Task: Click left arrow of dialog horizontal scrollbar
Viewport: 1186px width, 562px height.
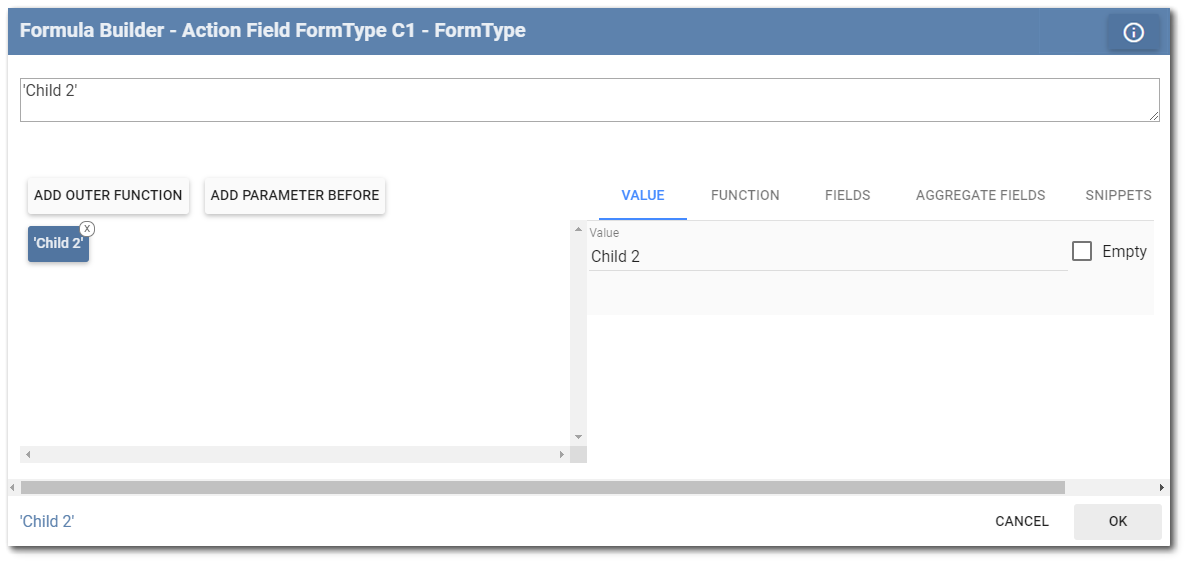Action: coord(13,488)
